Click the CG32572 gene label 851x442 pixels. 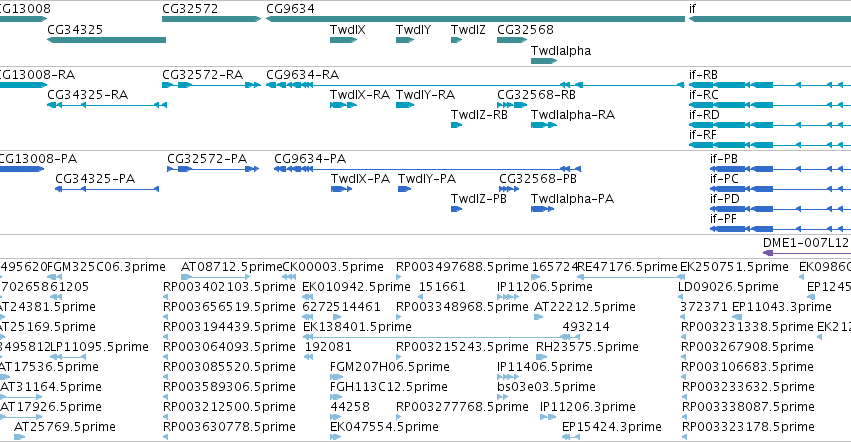point(190,9)
